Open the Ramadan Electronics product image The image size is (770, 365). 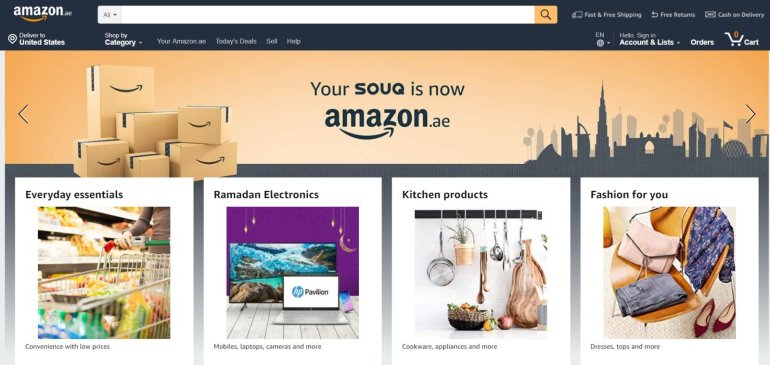pos(292,273)
